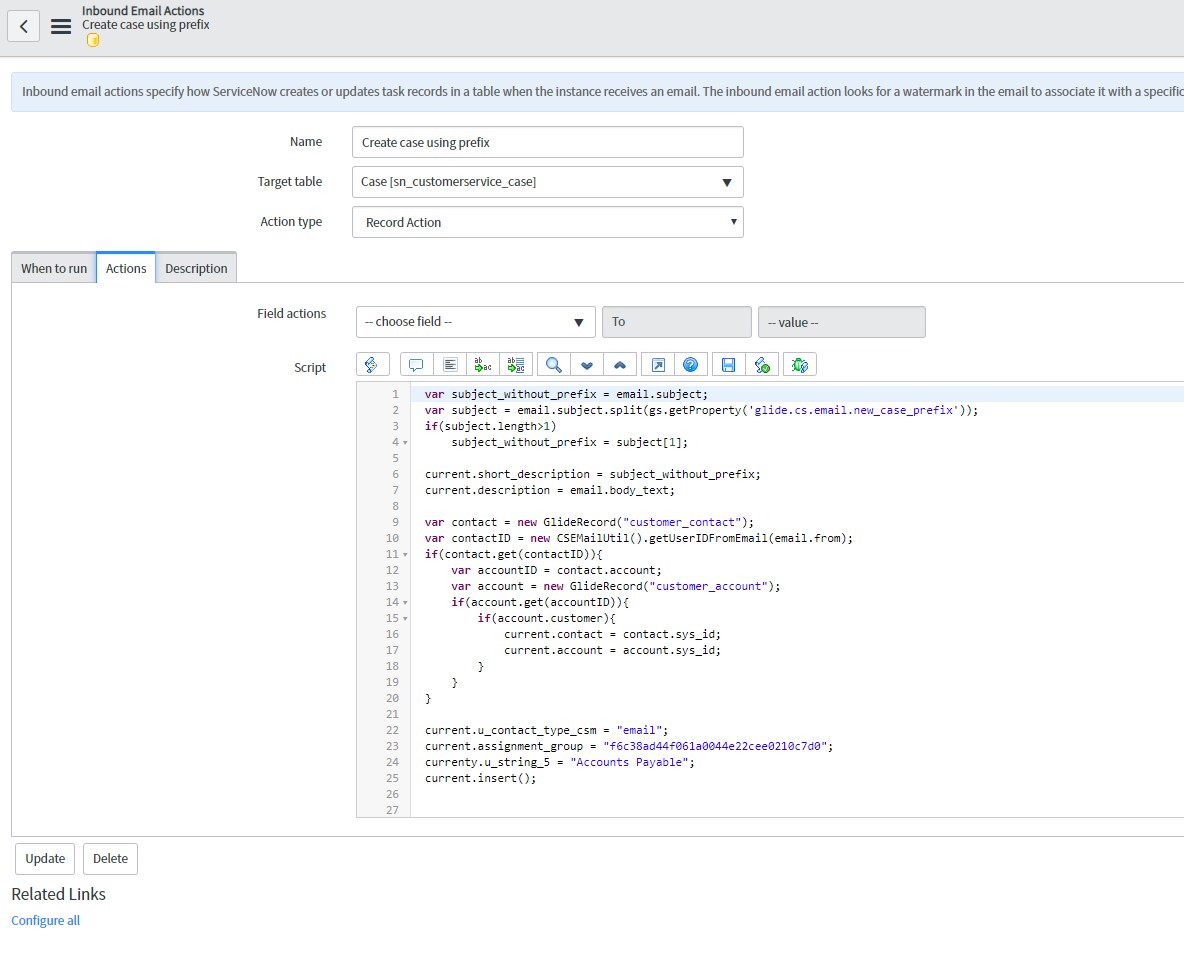Save the script with the floppy disk icon
The width and height of the screenshot is (1184, 968).
tap(728, 365)
